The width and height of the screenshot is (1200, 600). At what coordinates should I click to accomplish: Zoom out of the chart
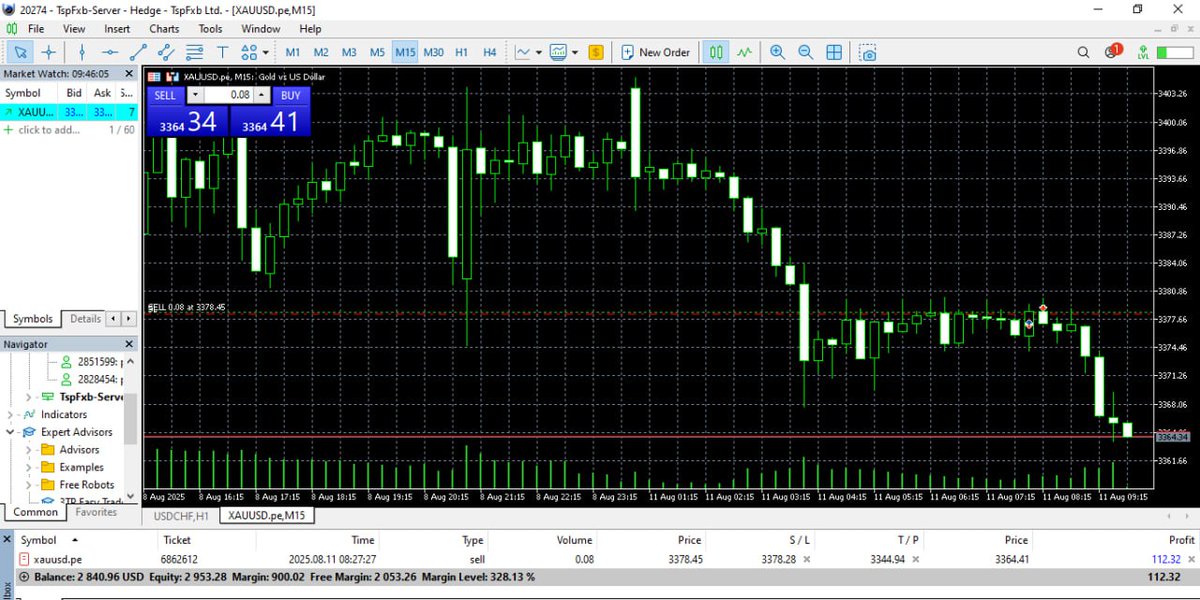coord(805,52)
